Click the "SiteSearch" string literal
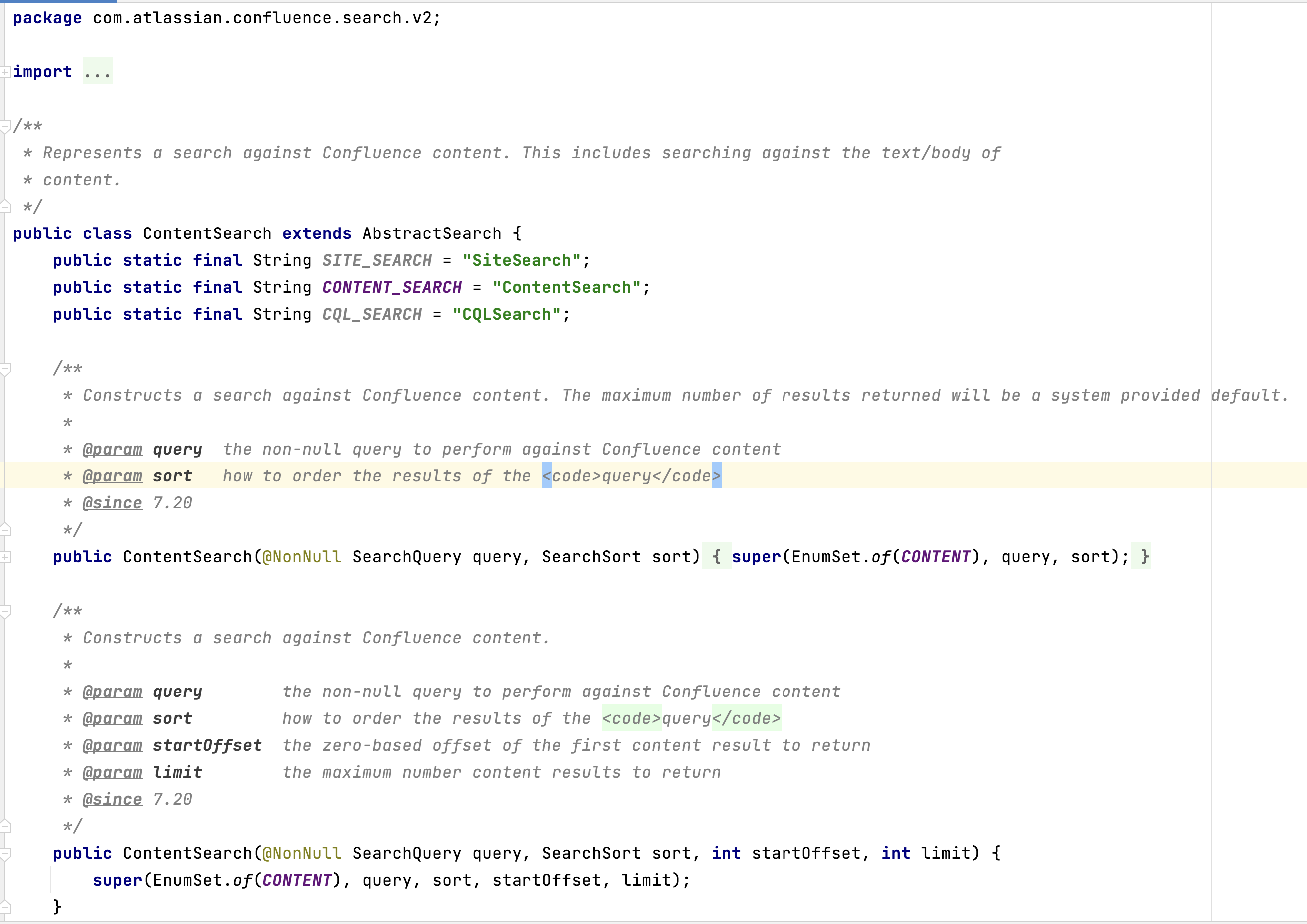1307x924 pixels. click(522, 260)
